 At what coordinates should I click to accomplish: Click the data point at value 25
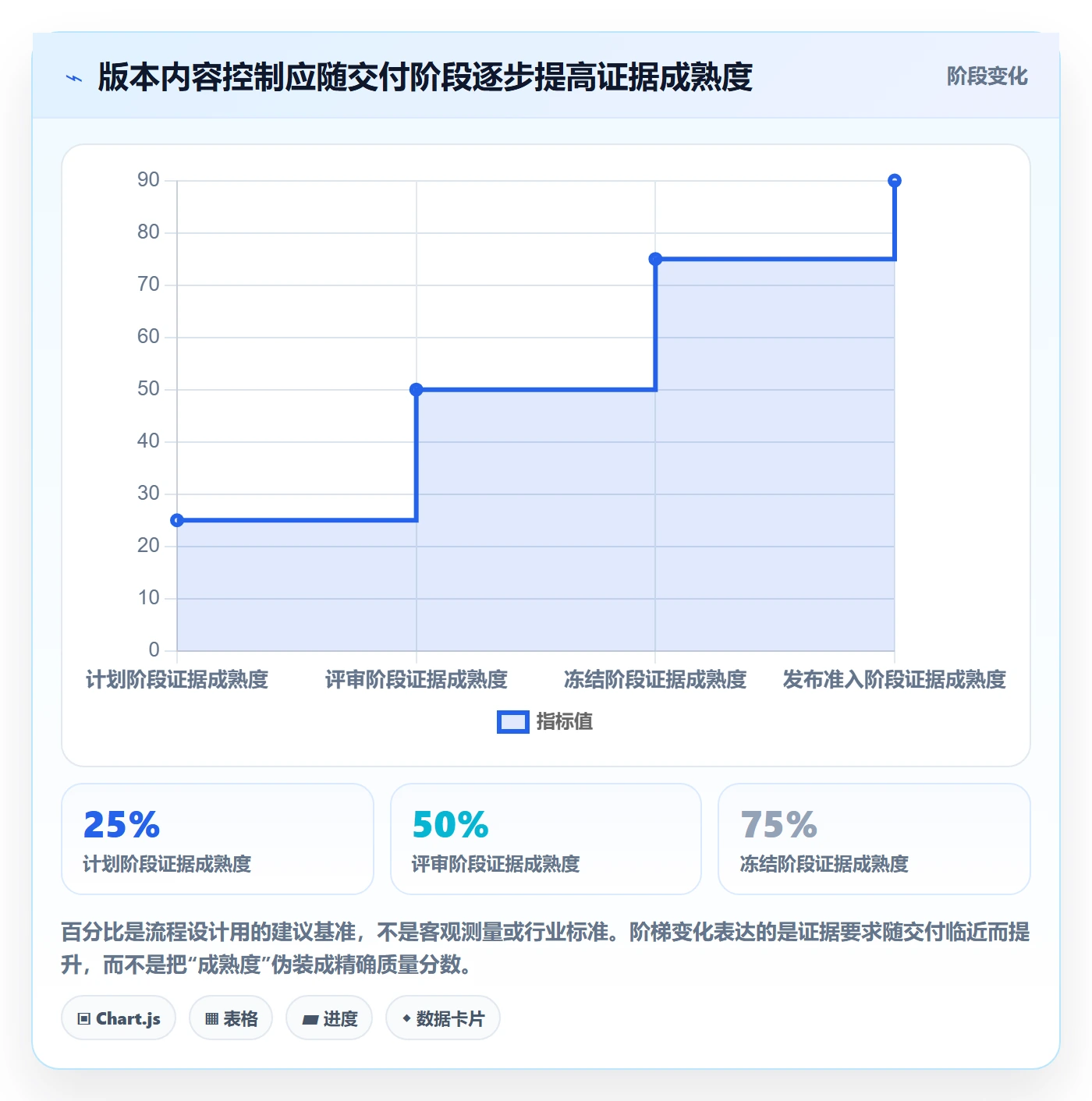coord(177,520)
